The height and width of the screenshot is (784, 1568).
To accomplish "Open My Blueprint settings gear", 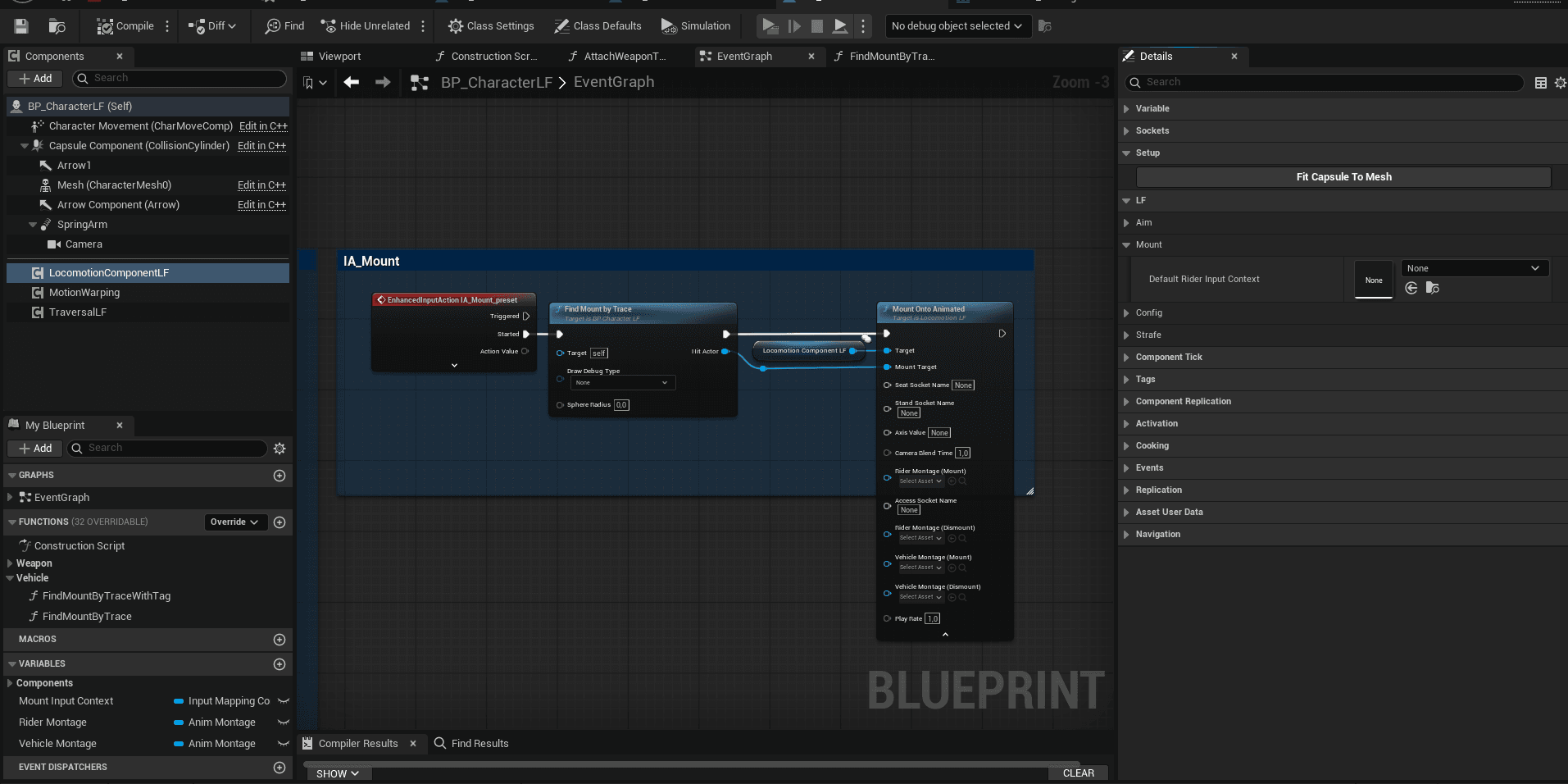I will [280, 449].
